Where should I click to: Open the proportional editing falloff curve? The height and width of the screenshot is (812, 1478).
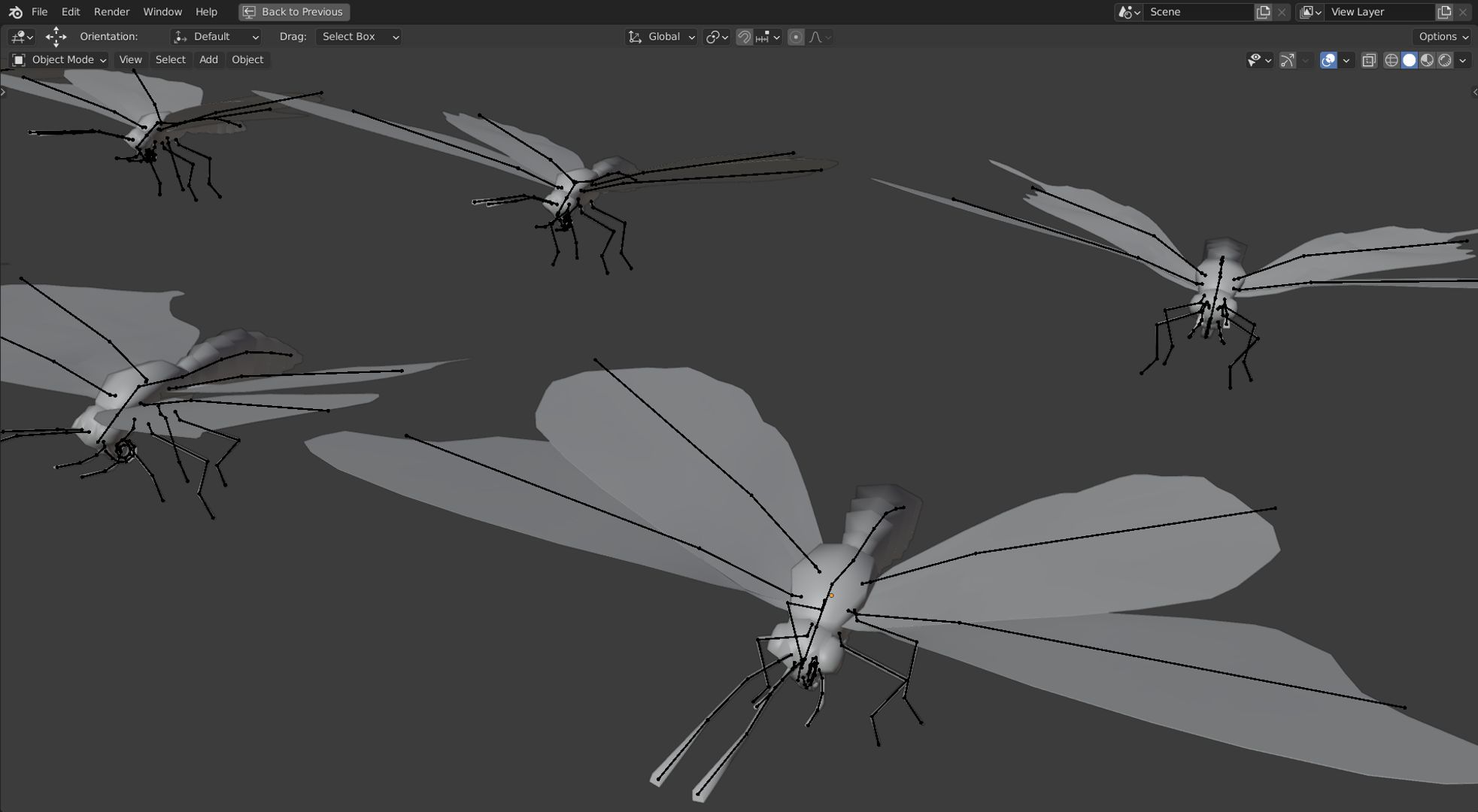click(820, 37)
